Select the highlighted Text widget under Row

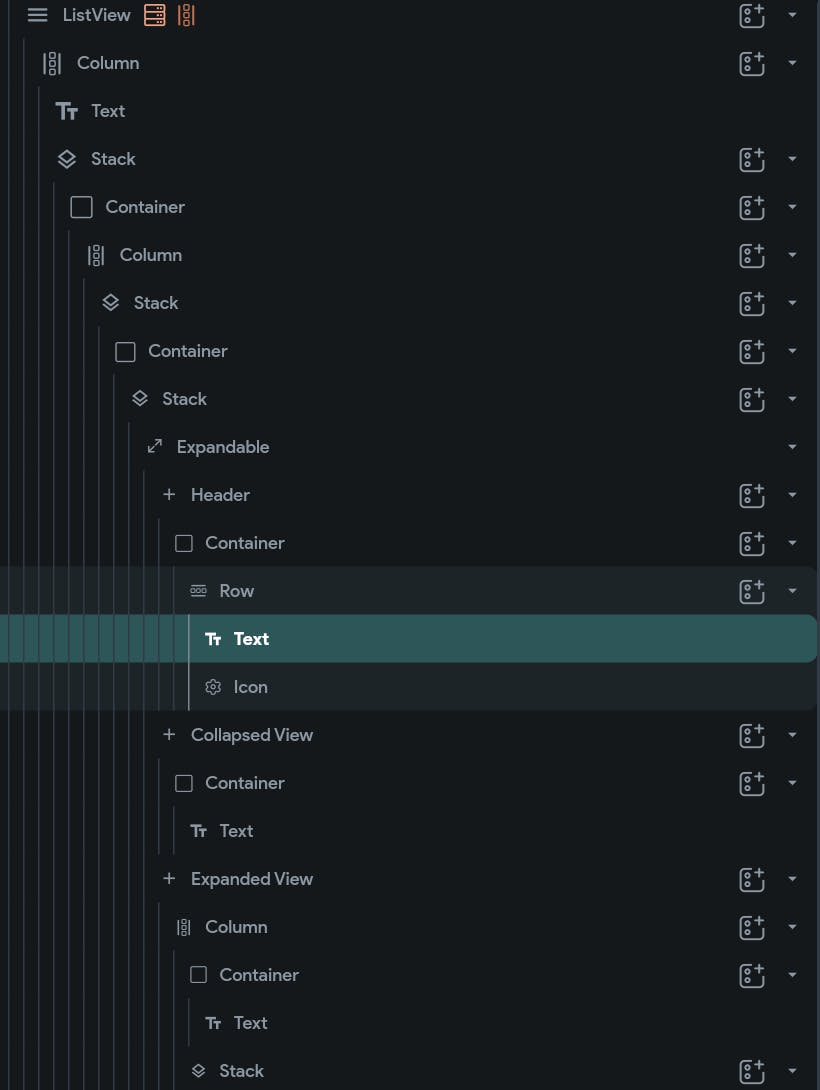[251, 639]
